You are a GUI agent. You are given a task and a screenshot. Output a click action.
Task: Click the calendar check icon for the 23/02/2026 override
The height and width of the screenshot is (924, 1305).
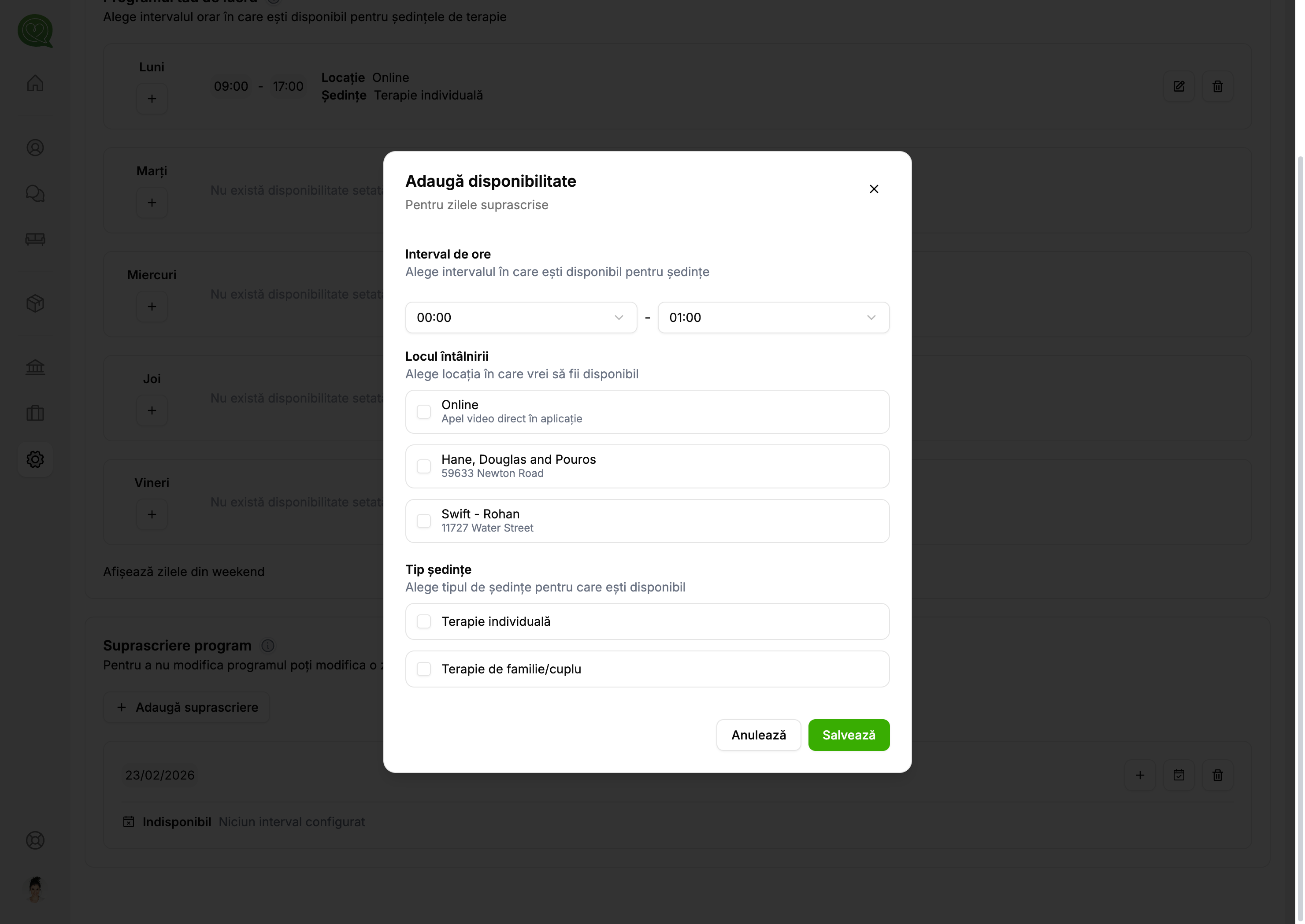point(1179,775)
